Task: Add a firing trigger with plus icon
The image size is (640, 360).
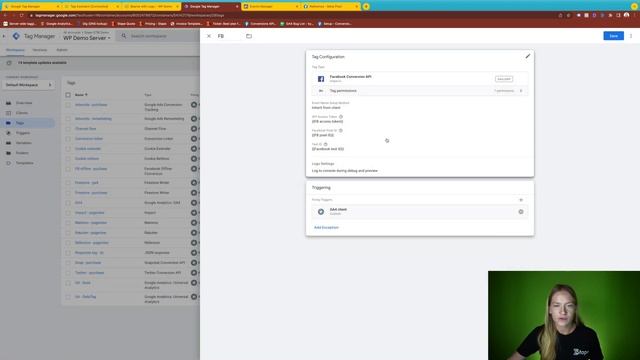Action: (521, 200)
